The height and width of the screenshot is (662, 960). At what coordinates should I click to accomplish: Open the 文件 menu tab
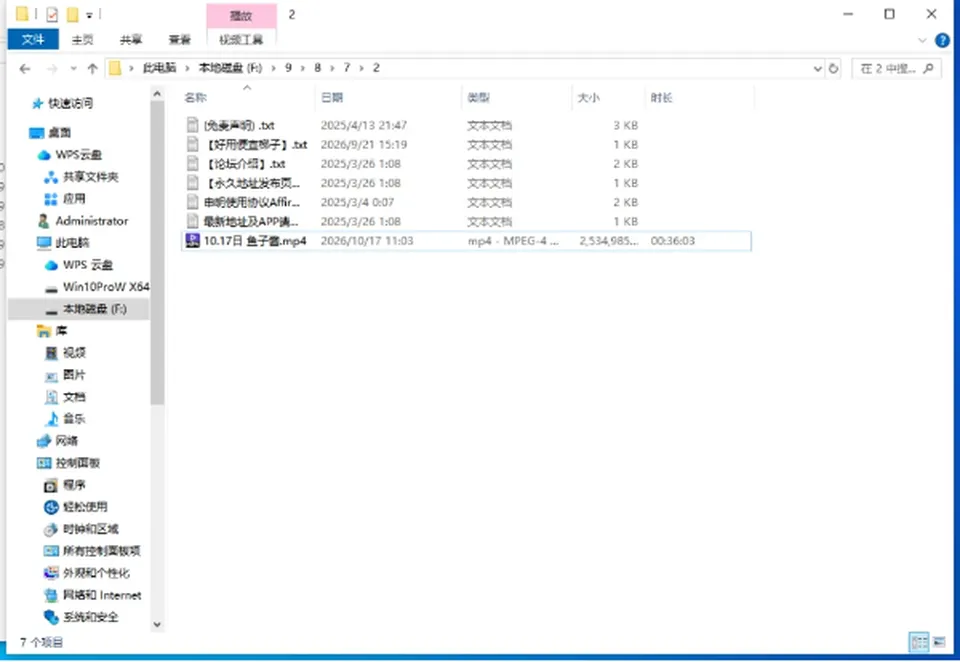click(x=33, y=40)
